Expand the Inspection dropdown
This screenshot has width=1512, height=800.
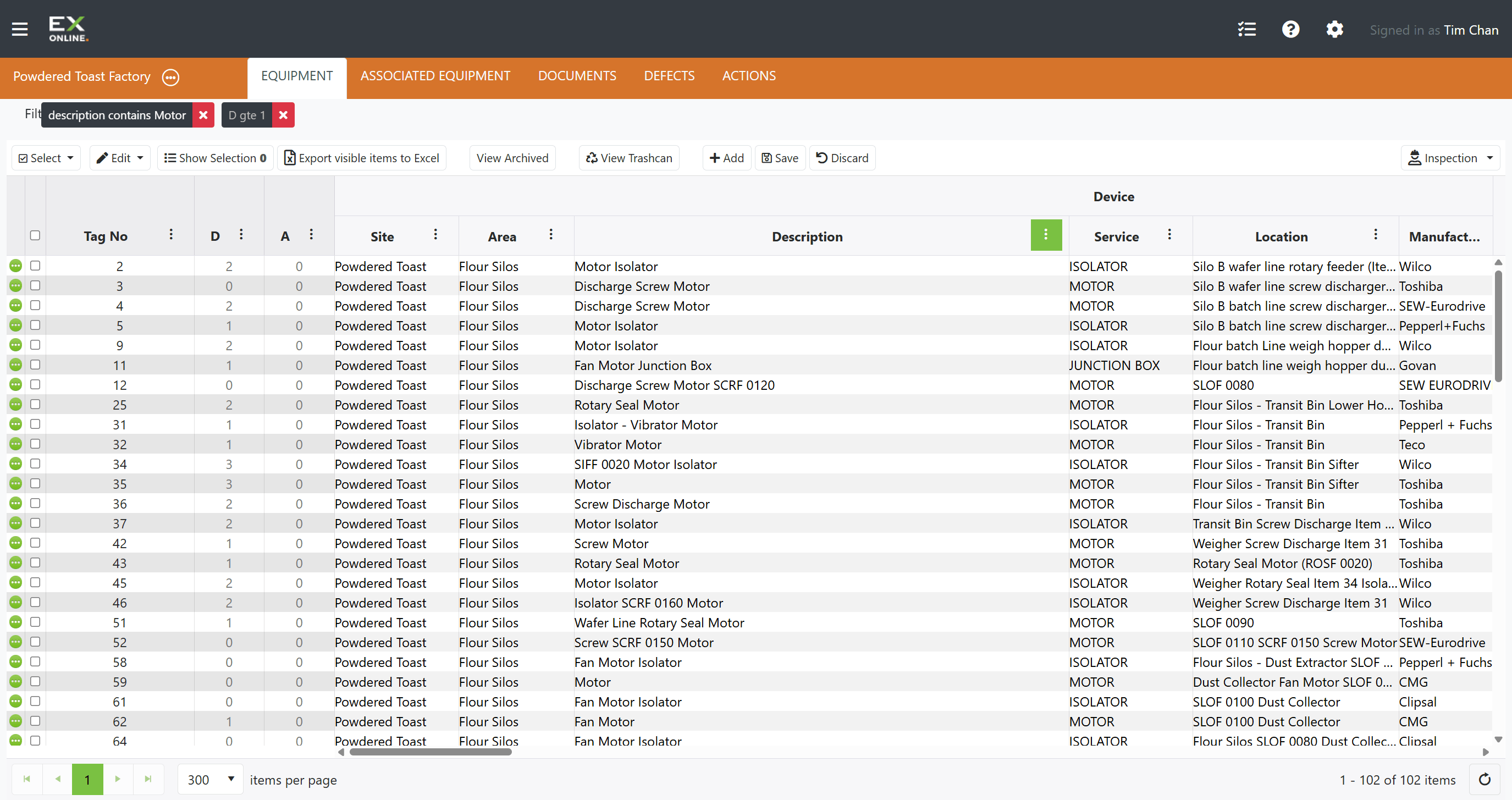(1450, 158)
